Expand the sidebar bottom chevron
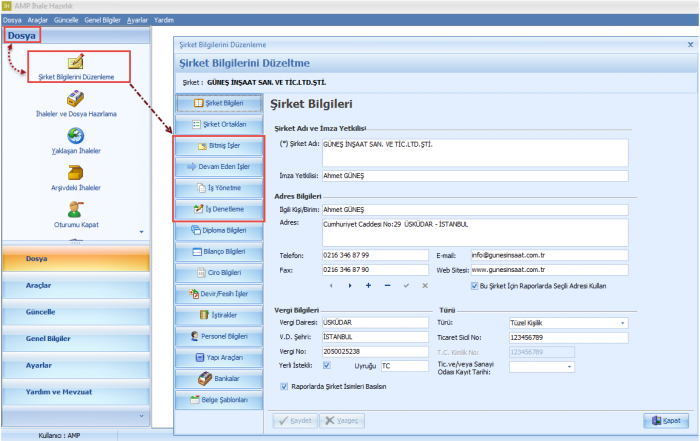The width and height of the screenshot is (700, 441). click(141, 416)
